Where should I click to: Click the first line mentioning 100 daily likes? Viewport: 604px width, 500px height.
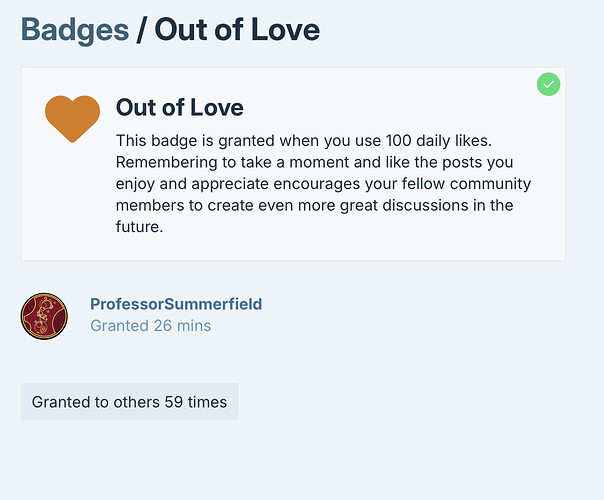pos(304,141)
